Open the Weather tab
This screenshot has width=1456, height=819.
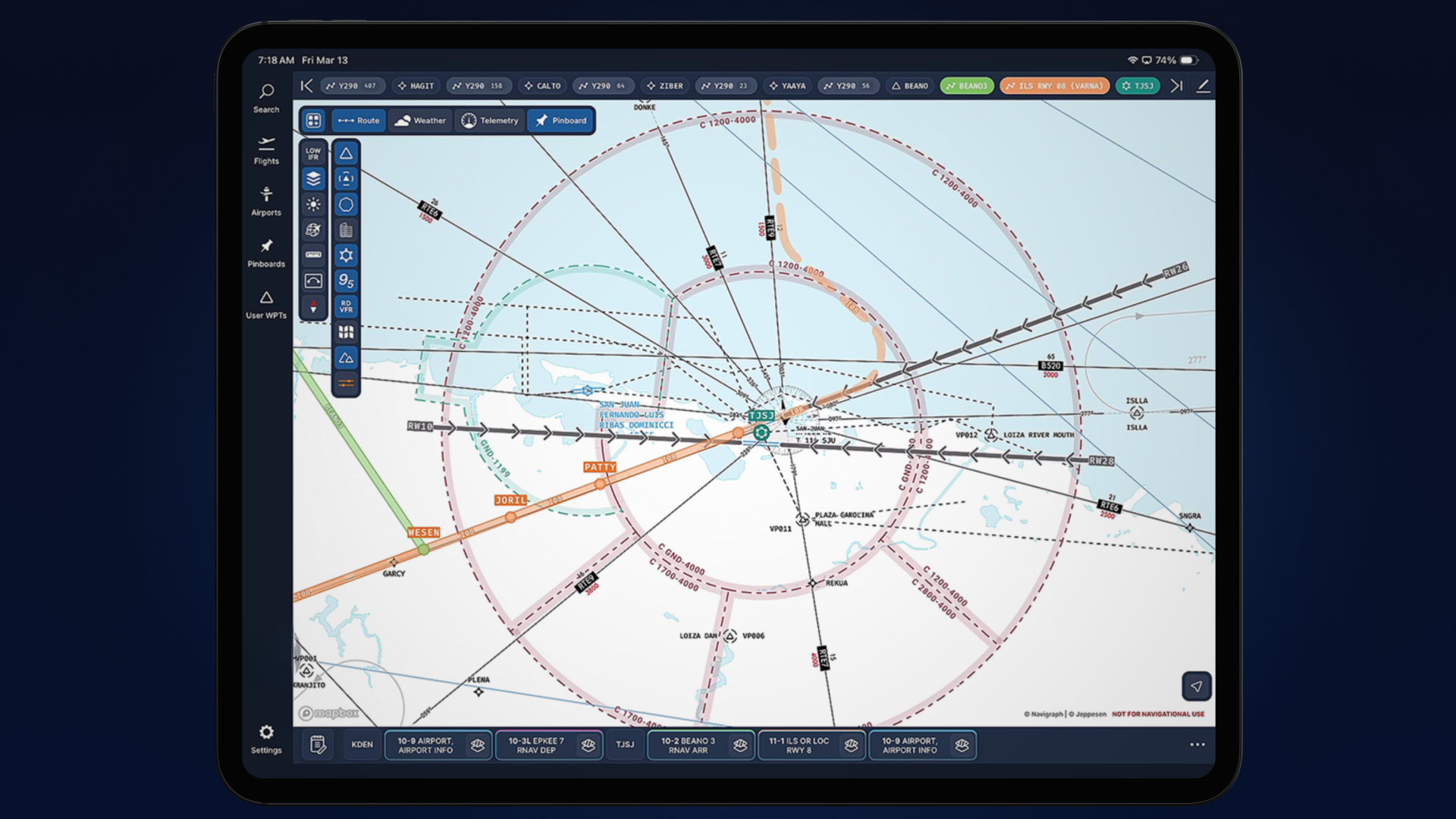(421, 121)
